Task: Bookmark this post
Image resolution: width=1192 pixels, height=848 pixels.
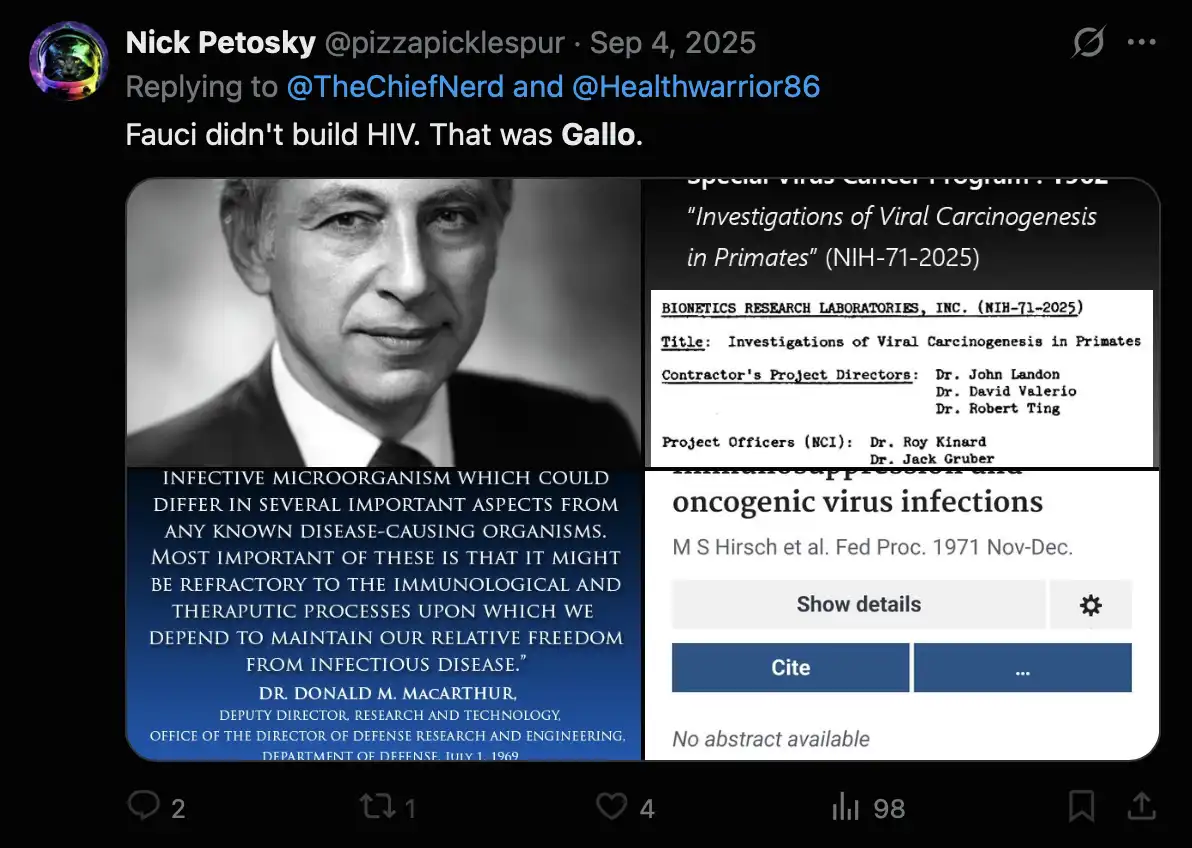Action: (x=1081, y=806)
